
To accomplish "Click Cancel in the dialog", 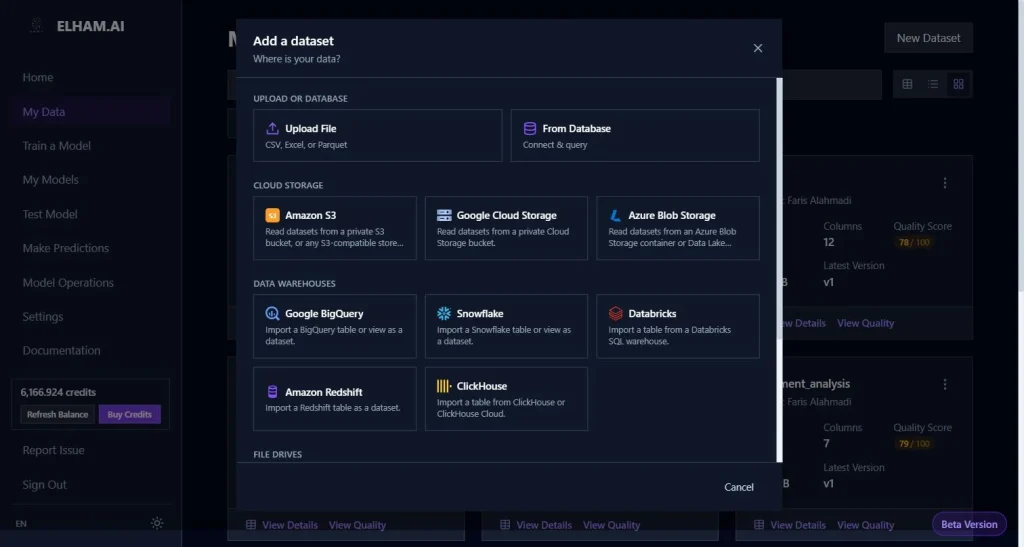I will coord(739,487).
